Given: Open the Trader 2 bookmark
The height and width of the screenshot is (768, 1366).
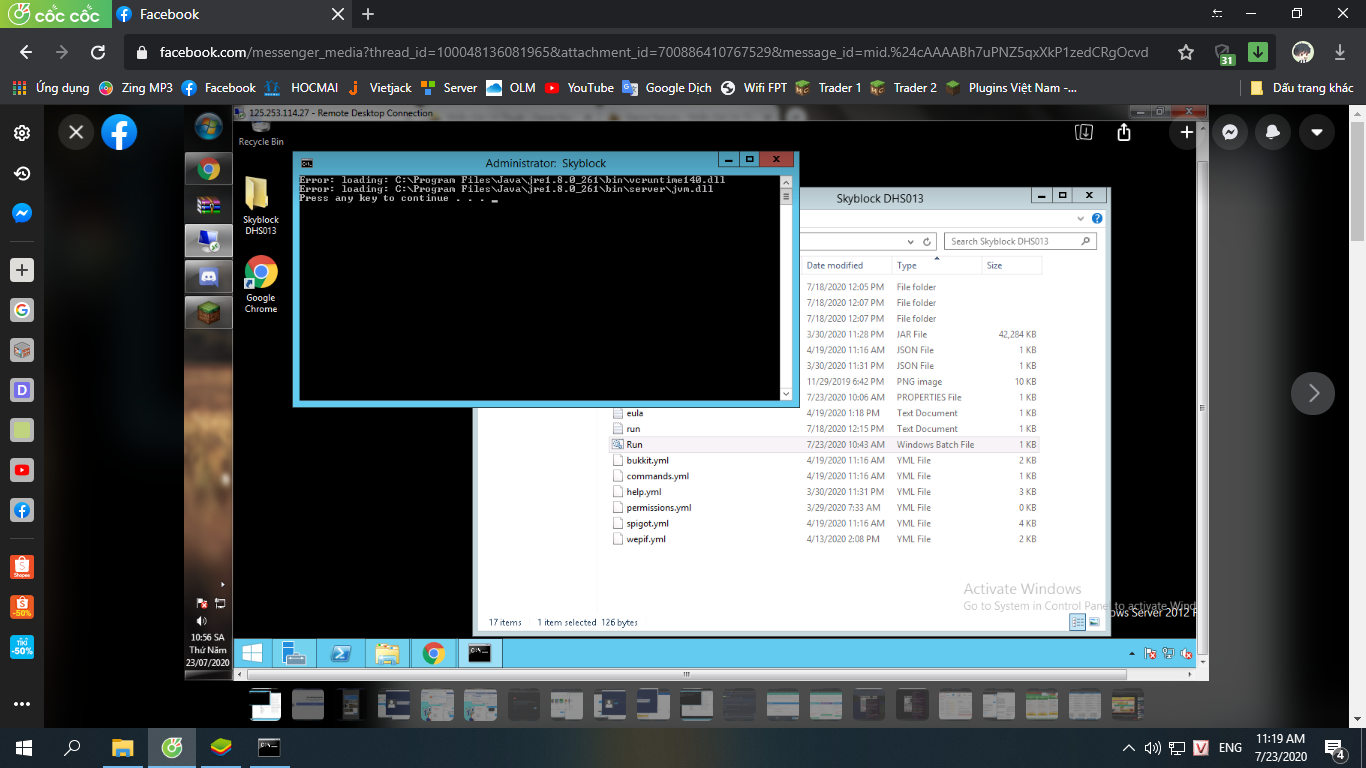Looking at the screenshot, I should (x=904, y=88).
